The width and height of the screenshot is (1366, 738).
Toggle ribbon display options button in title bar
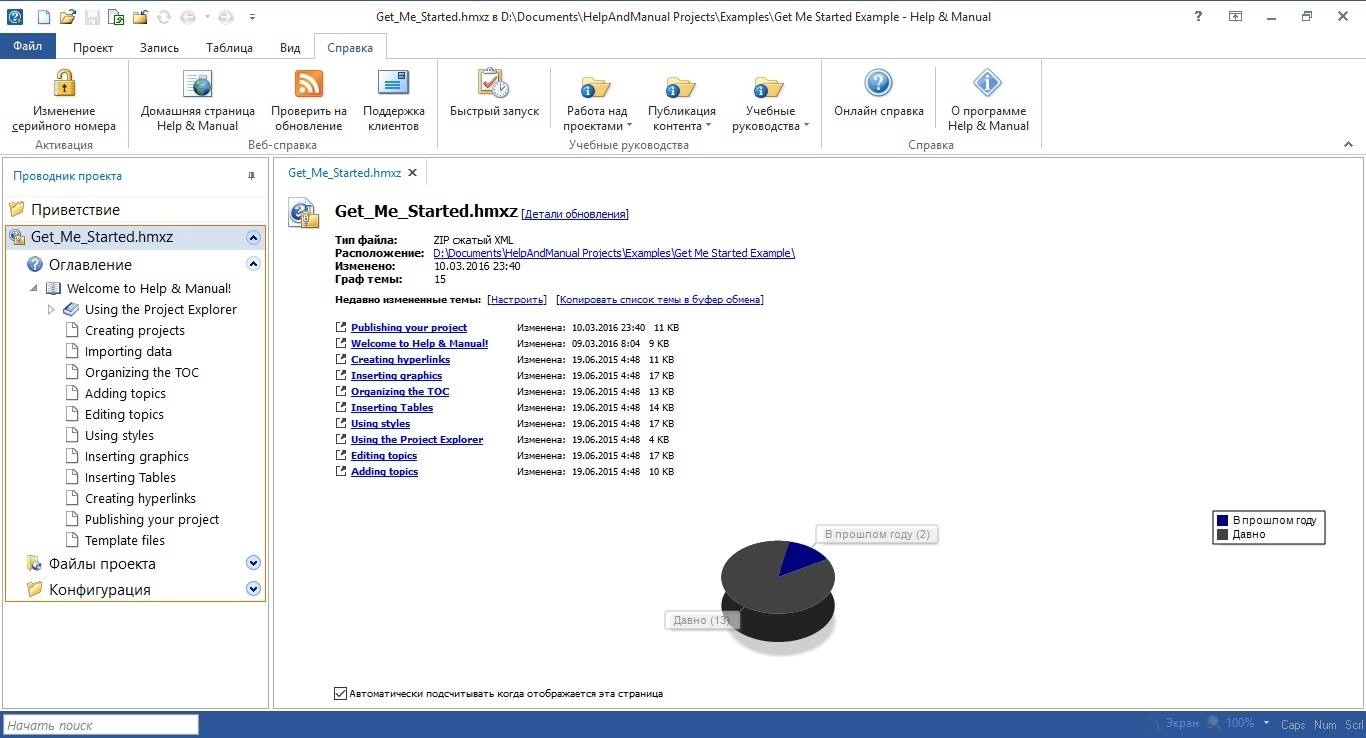click(x=1236, y=17)
